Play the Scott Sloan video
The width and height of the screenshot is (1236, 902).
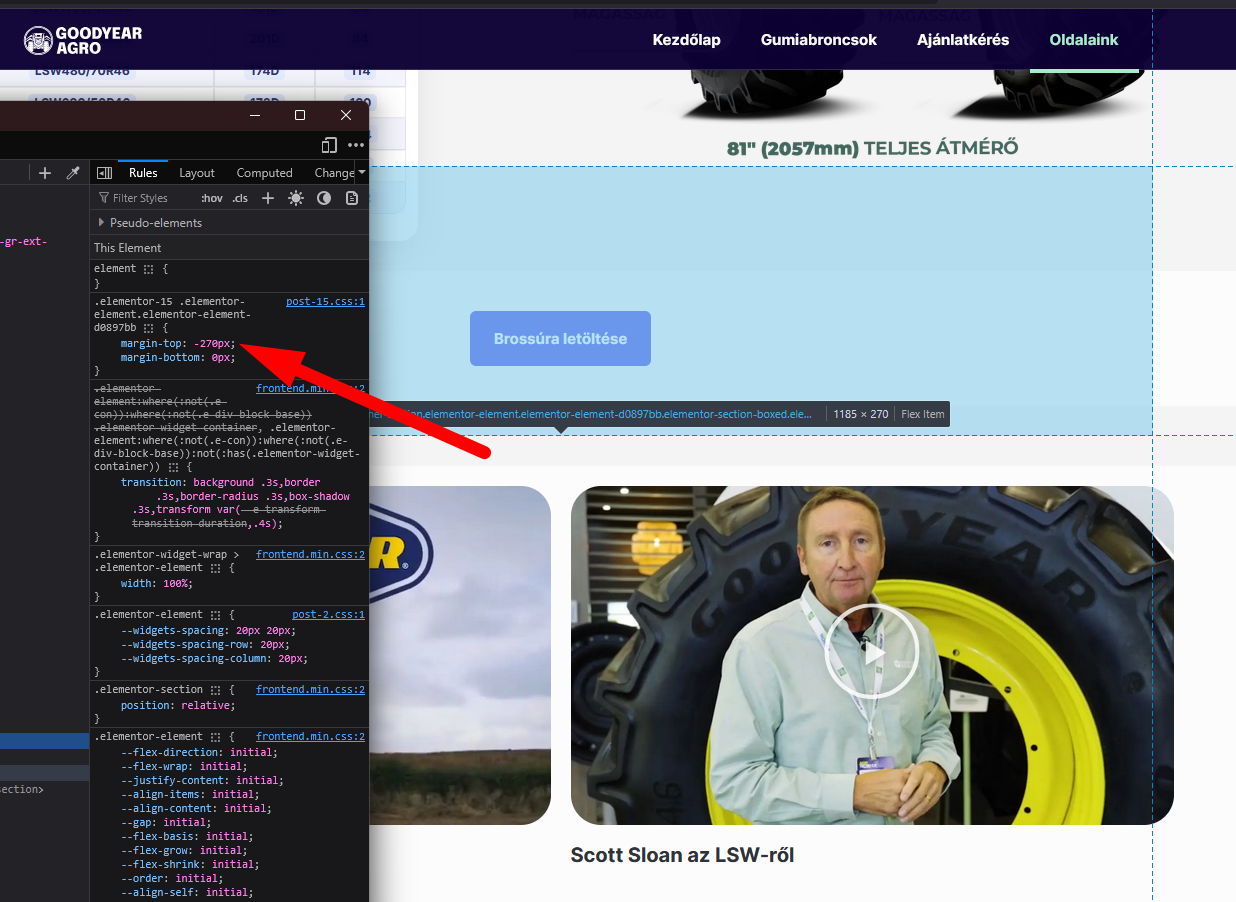(871, 652)
